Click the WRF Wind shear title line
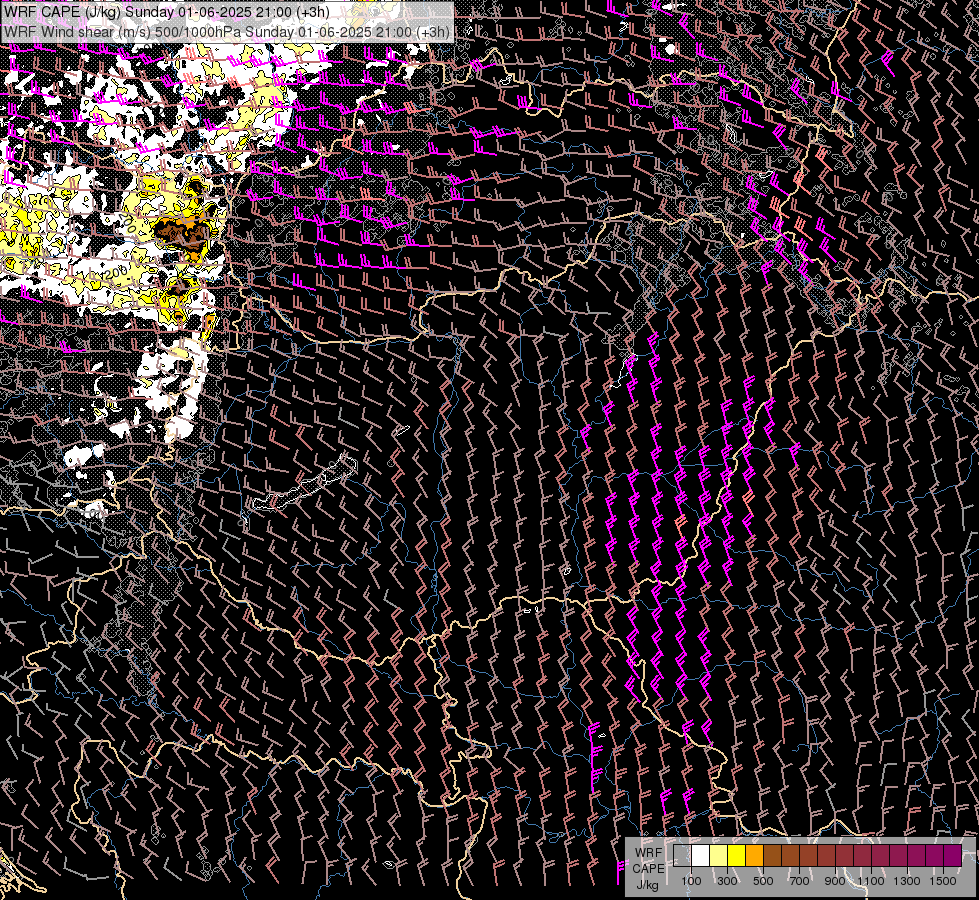Viewport: 979px width, 900px height. [226, 32]
